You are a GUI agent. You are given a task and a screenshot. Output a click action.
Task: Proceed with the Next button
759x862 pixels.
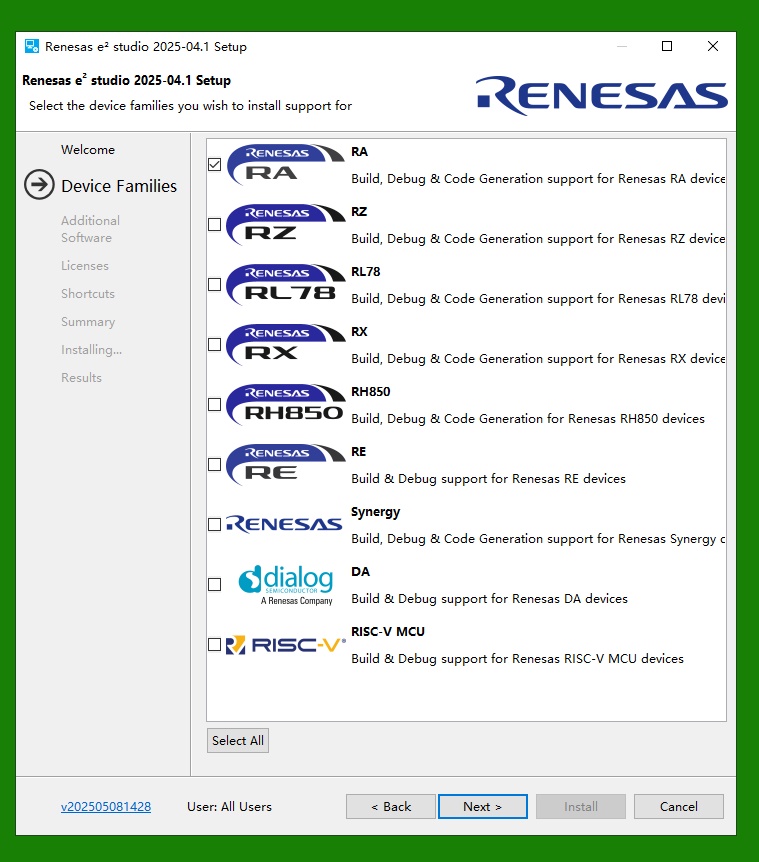coord(483,806)
